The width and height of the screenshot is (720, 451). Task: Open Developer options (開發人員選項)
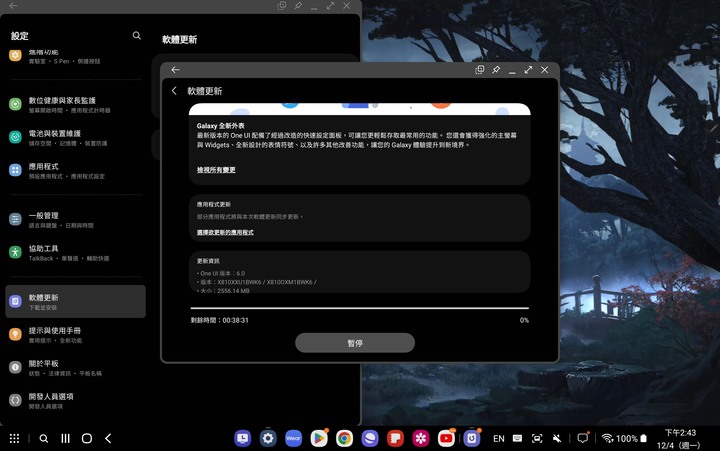(75, 401)
